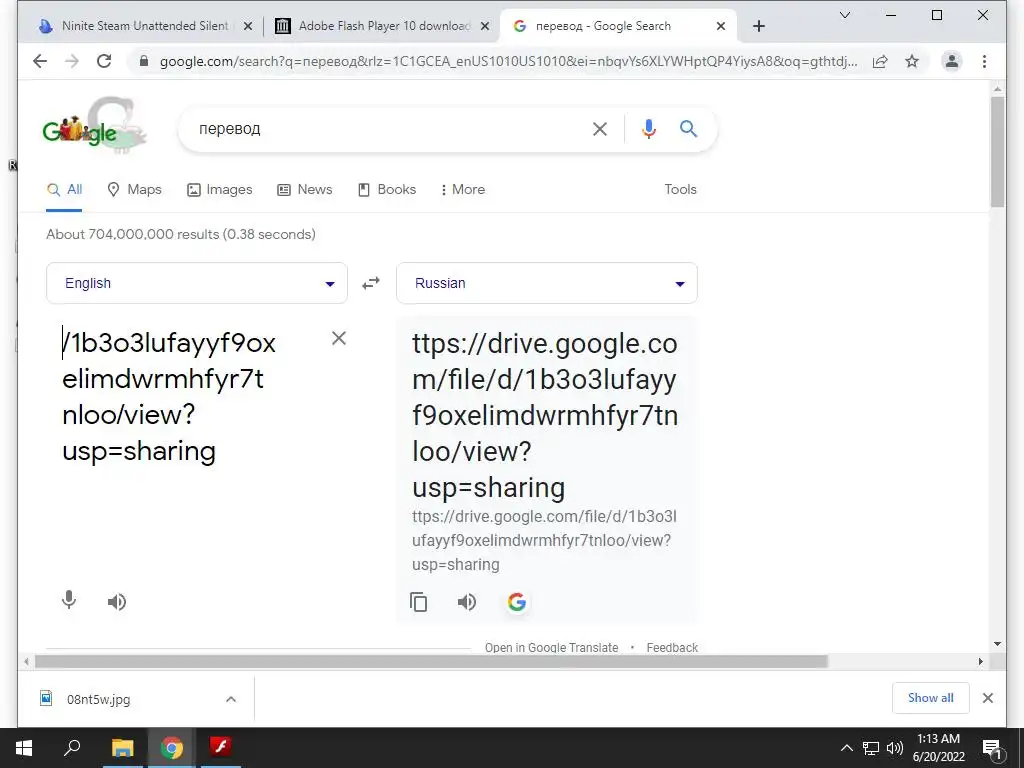Reload the current page

(104, 61)
